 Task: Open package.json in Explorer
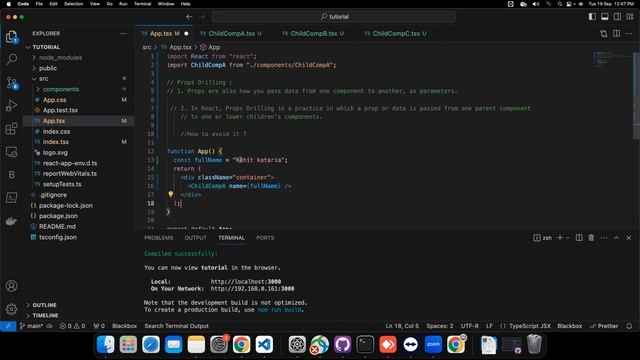[x=58, y=216]
